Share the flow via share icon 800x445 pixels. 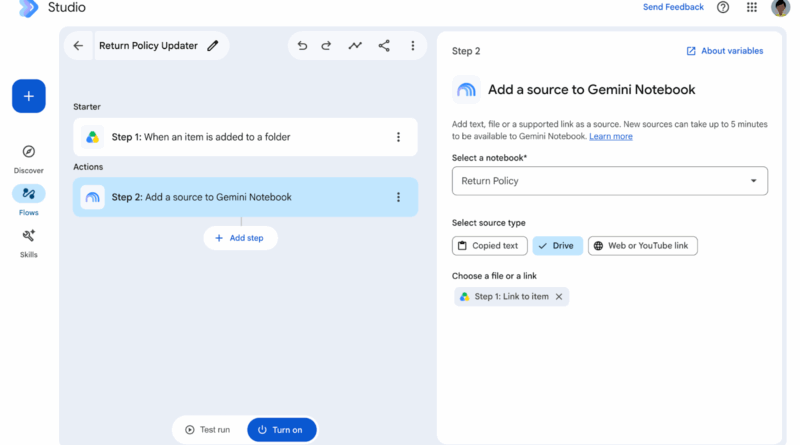384,45
